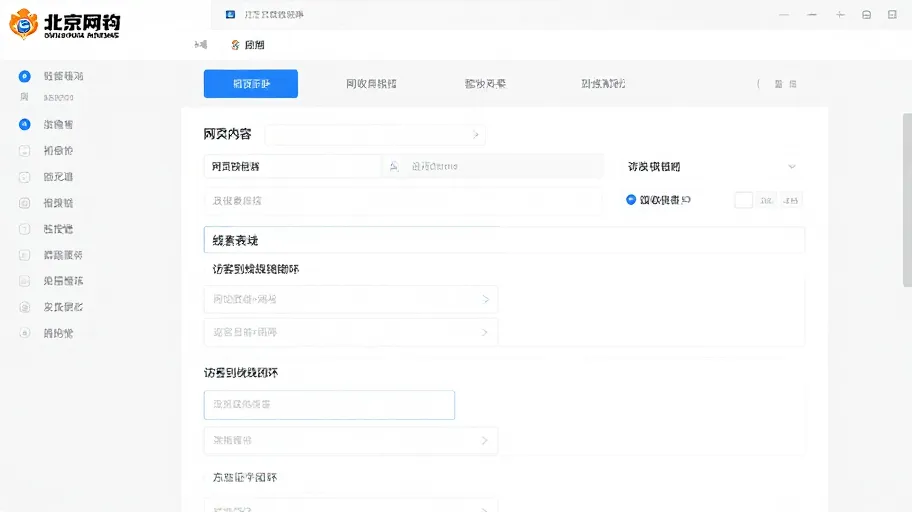Click the wide placeholder input below first text field

tap(402, 201)
